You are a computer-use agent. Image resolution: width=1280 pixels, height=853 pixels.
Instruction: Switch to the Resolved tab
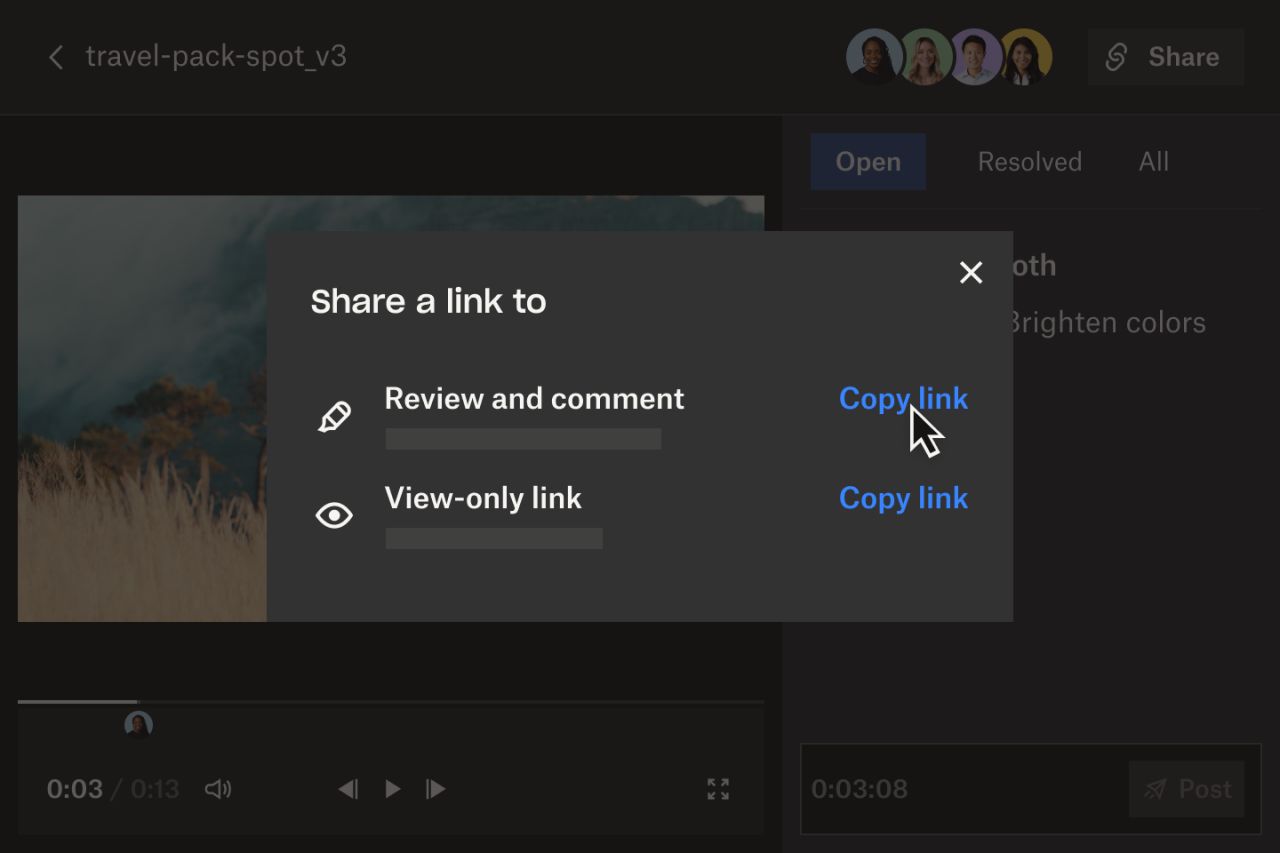[x=1028, y=161]
